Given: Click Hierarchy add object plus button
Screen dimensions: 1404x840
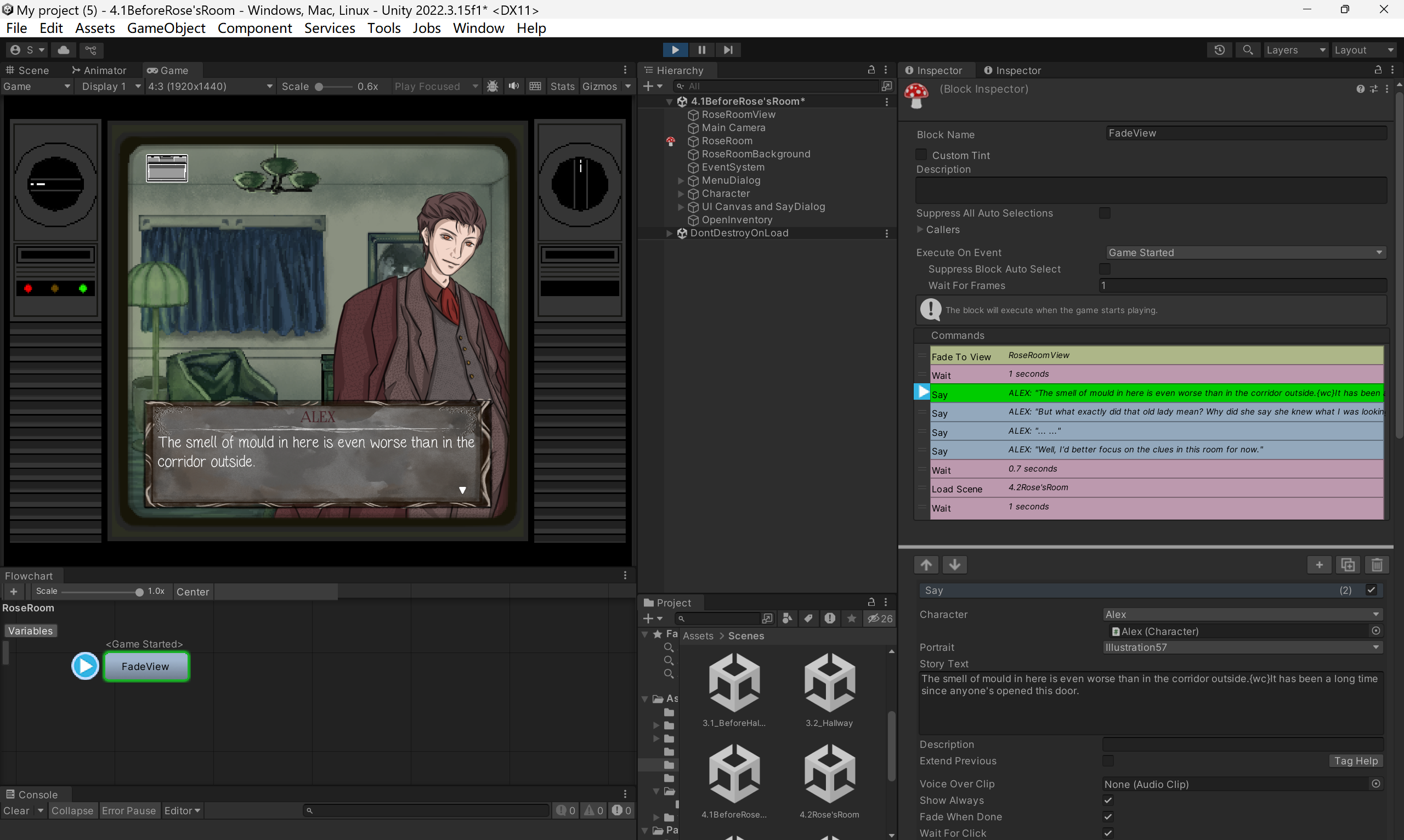Looking at the screenshot, I should coord(649,86).
